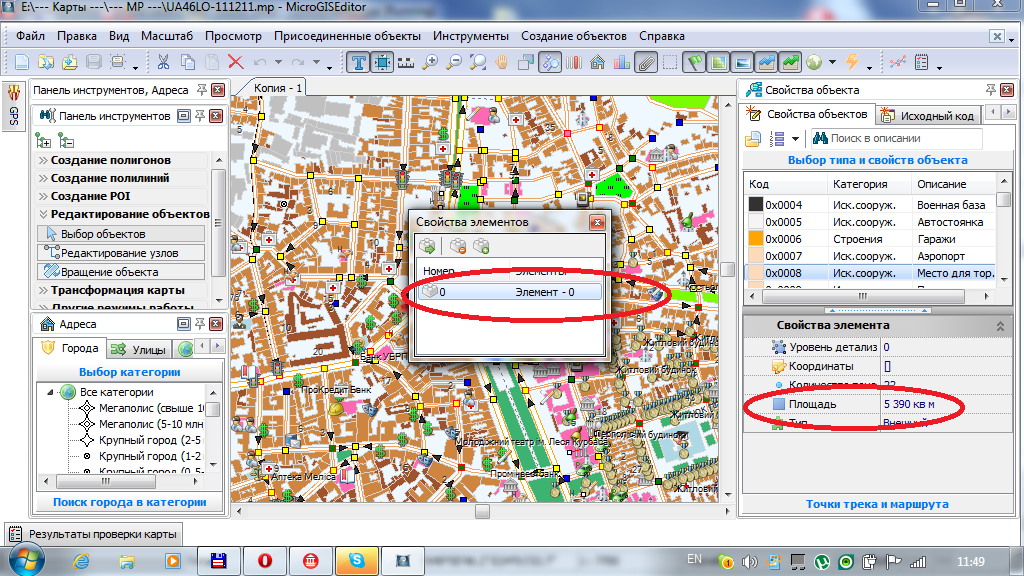Click the lightning bolt toolbar icon
The height and width of the screenshot is (576, 1024).
tap(852, 62)
